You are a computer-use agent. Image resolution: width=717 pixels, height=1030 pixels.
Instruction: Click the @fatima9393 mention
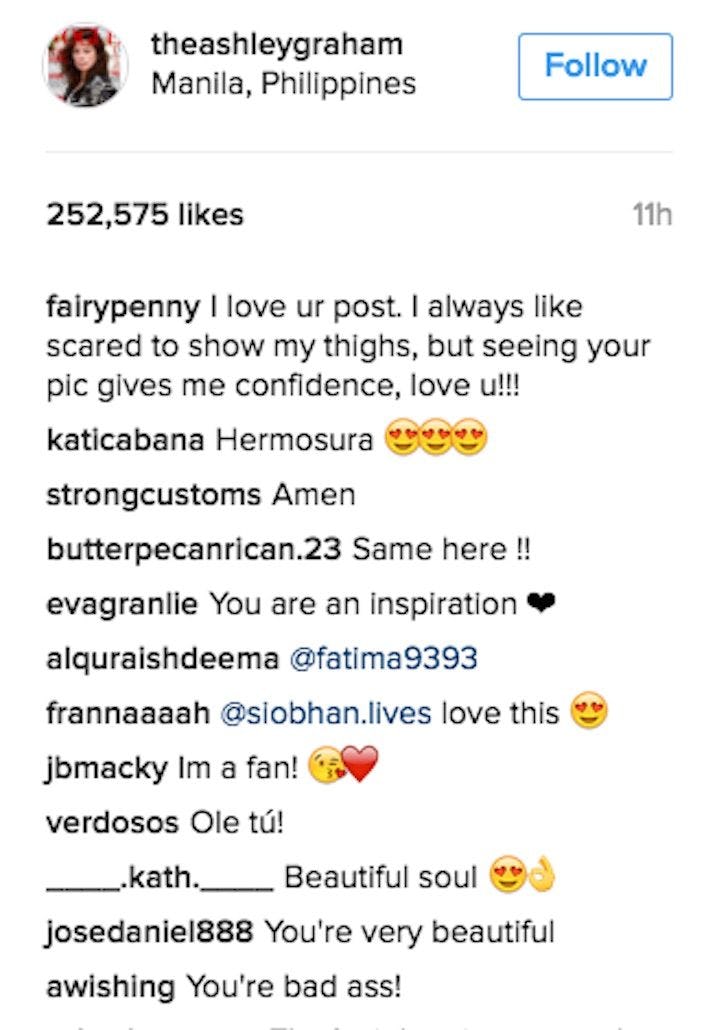coord(383,659)
